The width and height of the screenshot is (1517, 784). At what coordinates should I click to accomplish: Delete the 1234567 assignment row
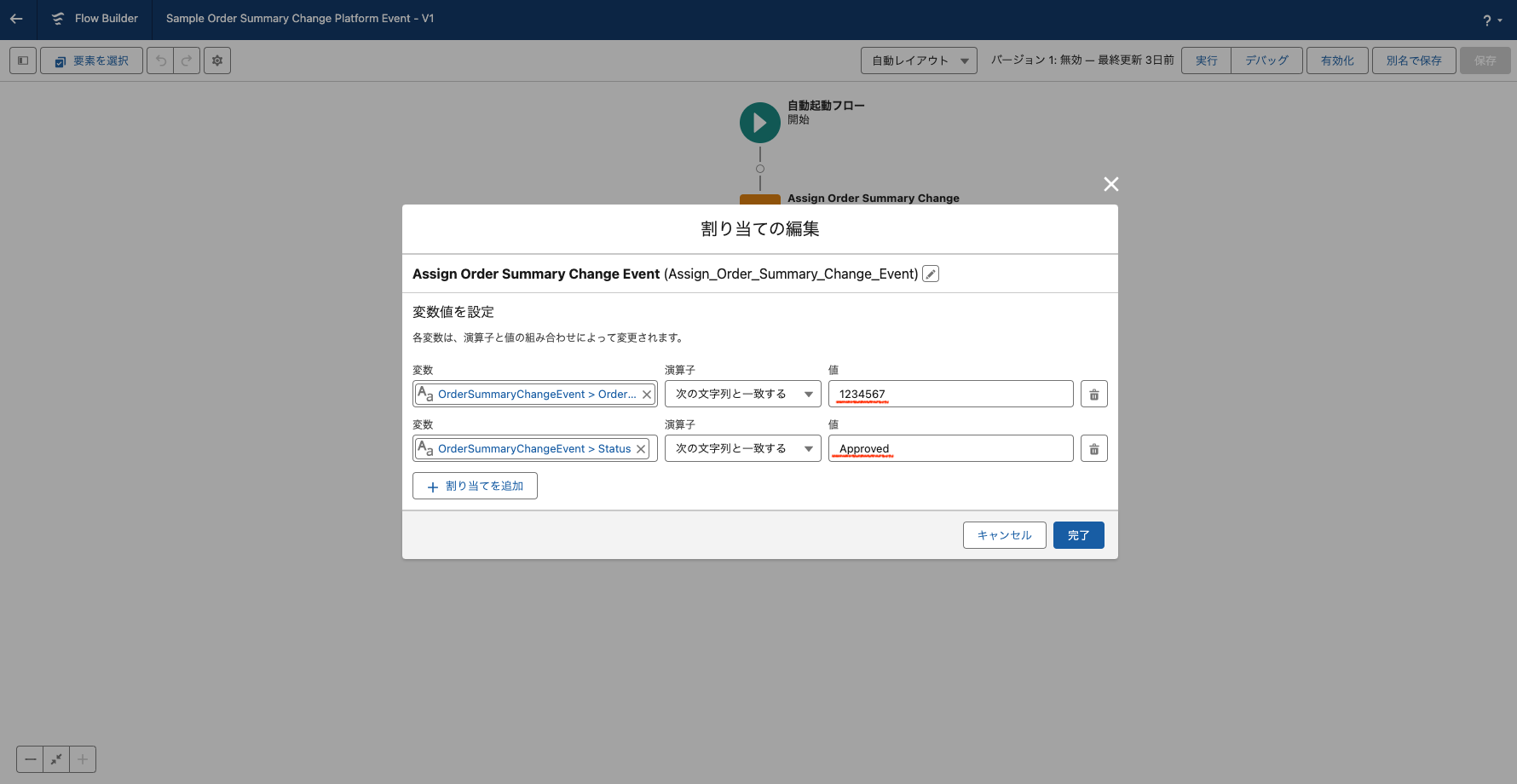tap(1094, 395)
